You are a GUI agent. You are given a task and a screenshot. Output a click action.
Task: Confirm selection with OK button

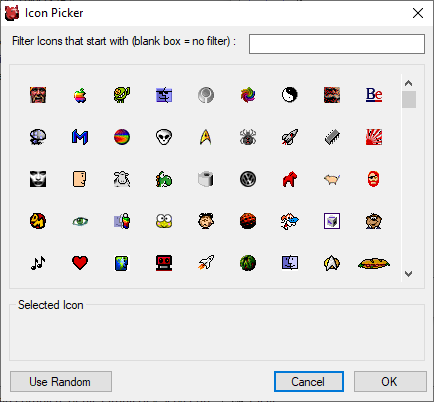(x=390, y=382)
